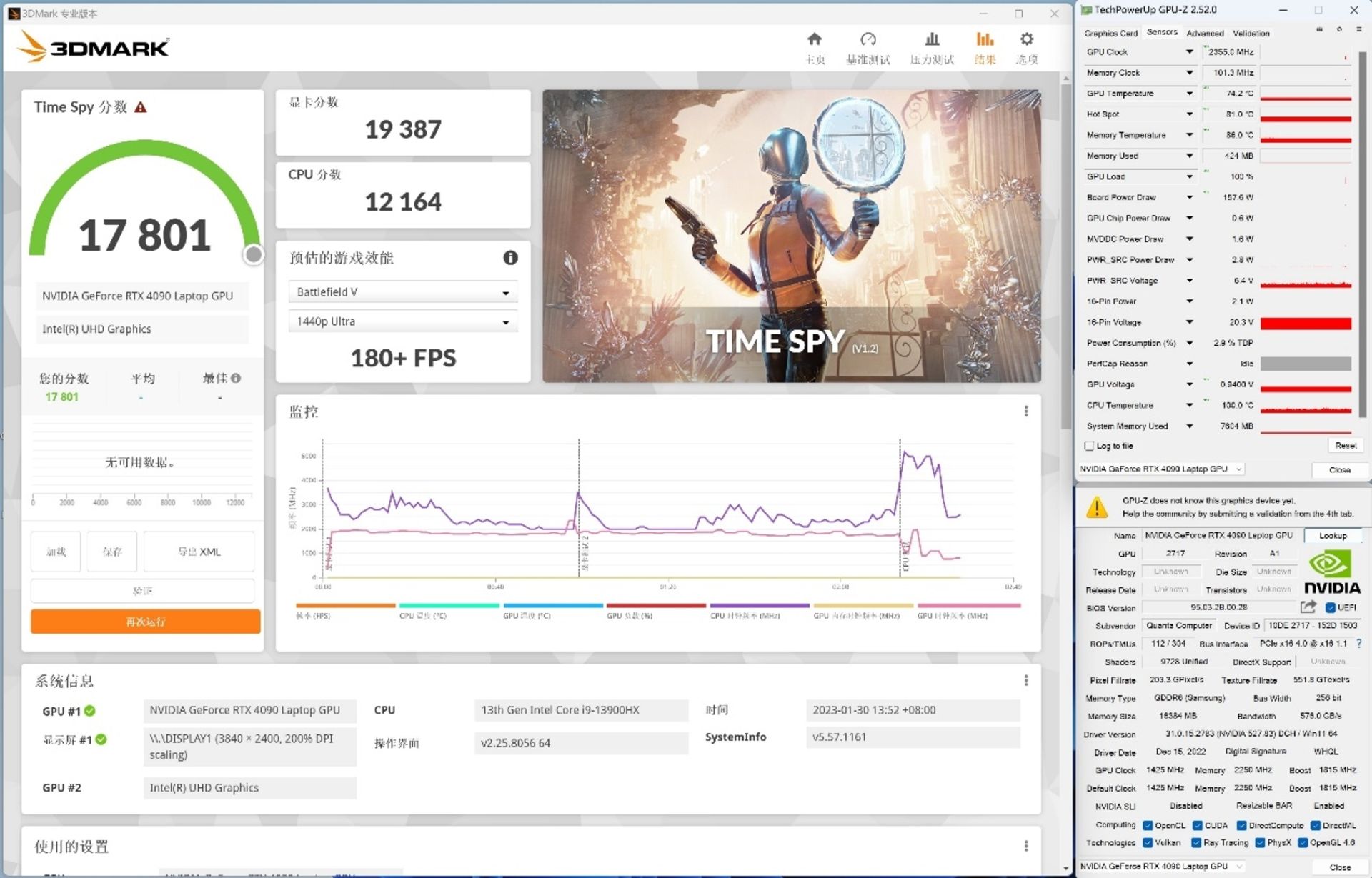The image size is (1372, 878).
Task: Click the Lookup button in GPU-Z
Action: [x=1333, y=535]
